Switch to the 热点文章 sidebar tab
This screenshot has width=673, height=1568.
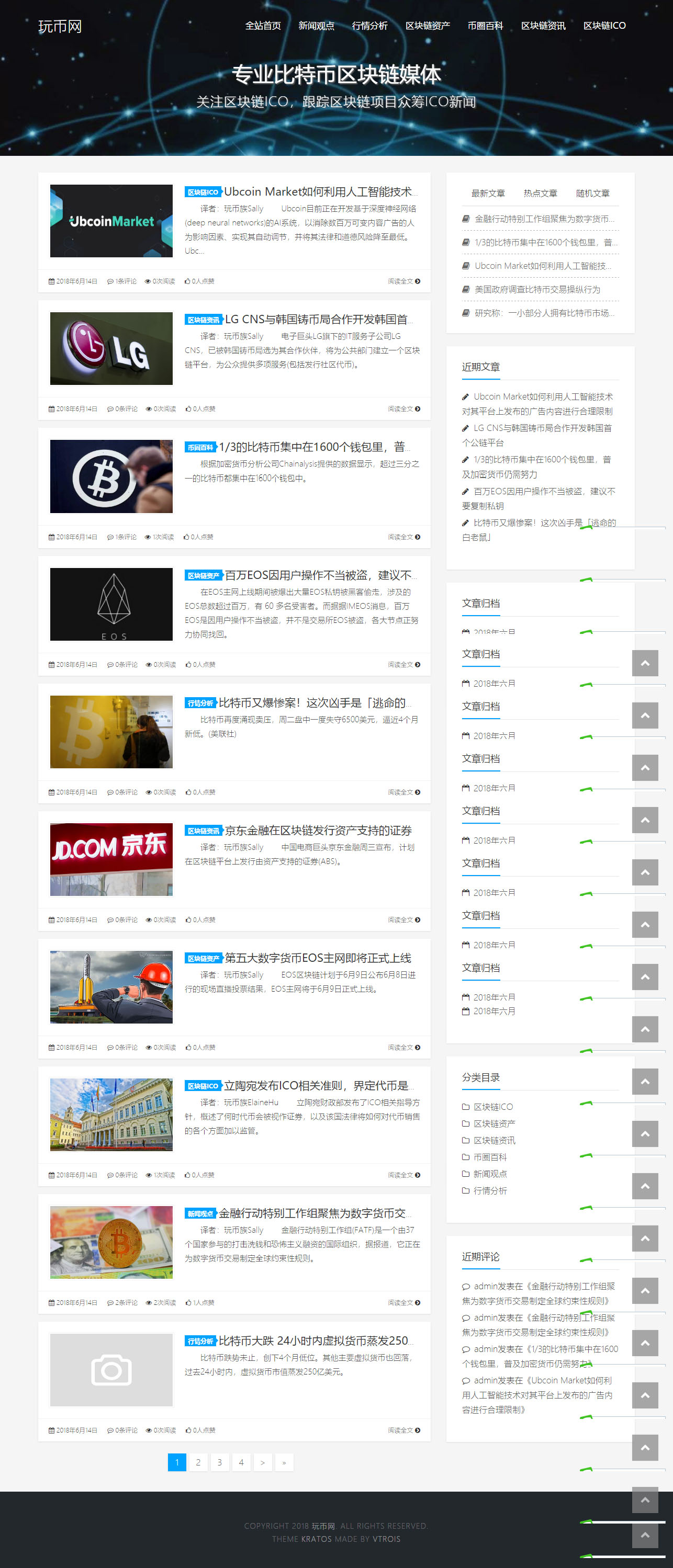pos(540,193)
